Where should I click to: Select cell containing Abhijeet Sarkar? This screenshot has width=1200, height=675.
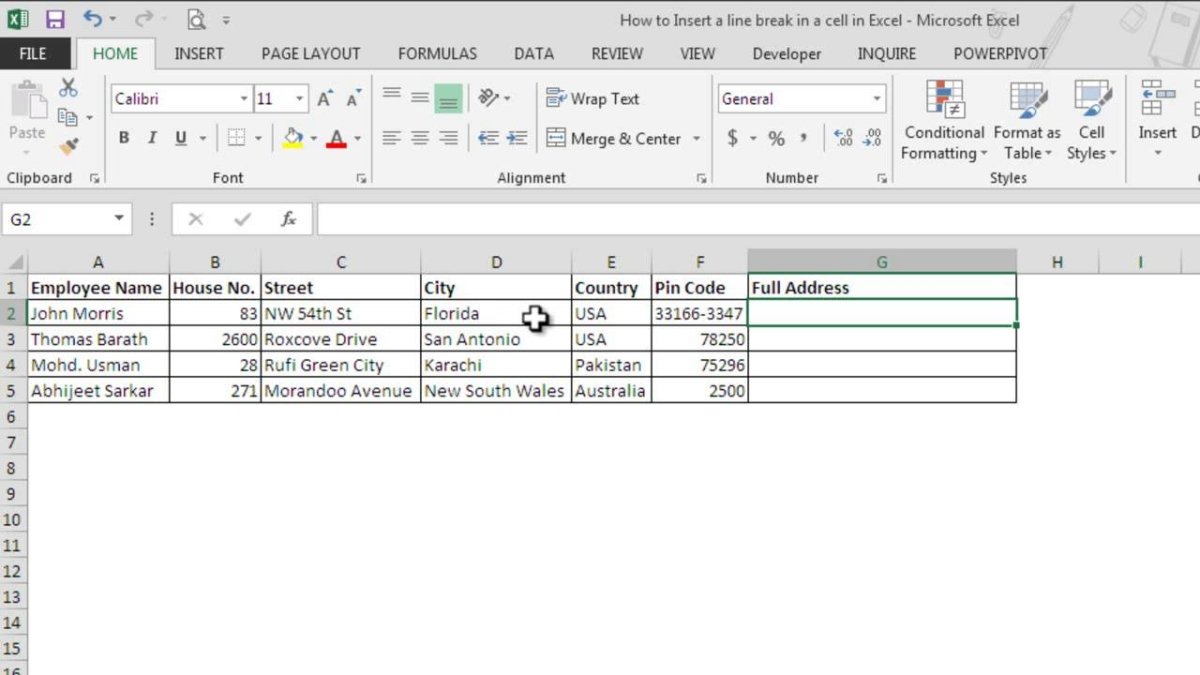click(x=98, y=391)
